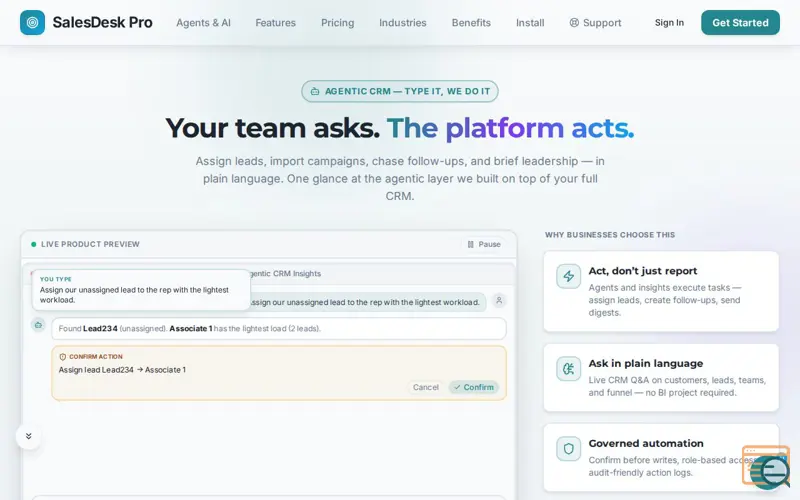Viewport: 800px width, 500px height.
Task: Click the Assign lead Lead234 → Associate 1 text
Action: (122, 370)
